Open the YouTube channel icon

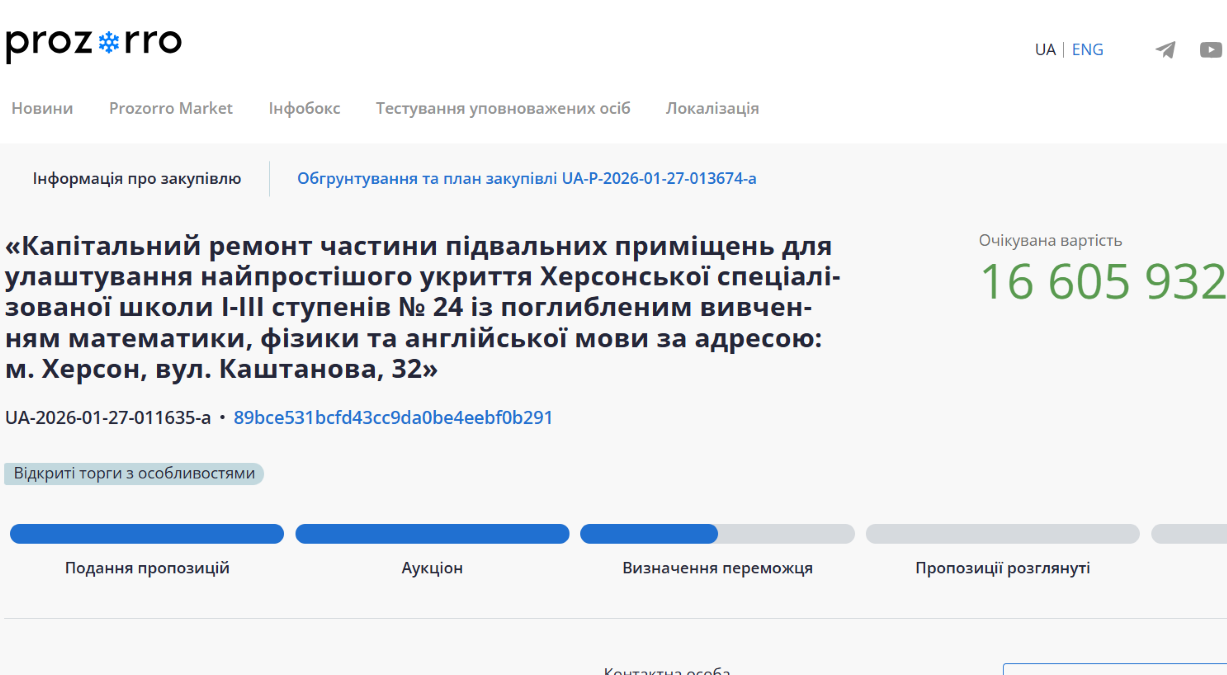1210,50
